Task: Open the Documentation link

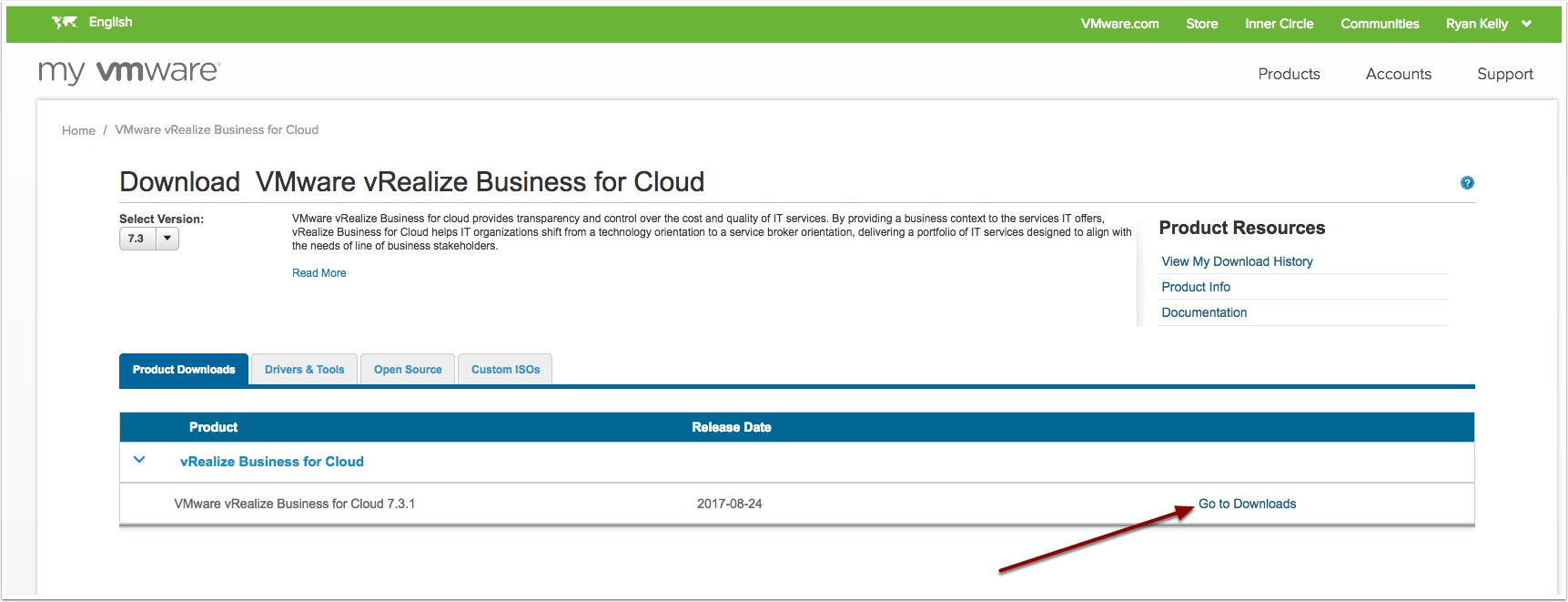Action: (x=1204, y=312)
